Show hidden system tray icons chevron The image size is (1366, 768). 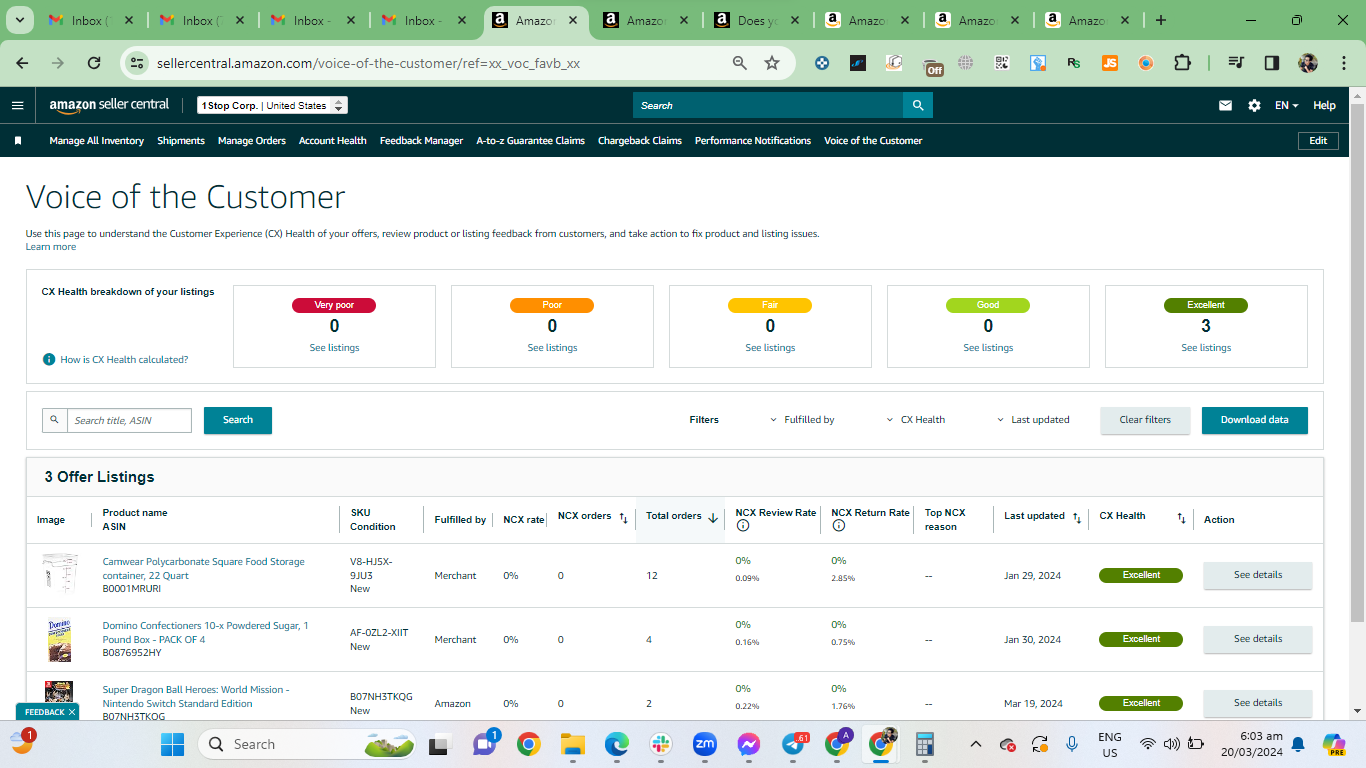click(976, 744)
